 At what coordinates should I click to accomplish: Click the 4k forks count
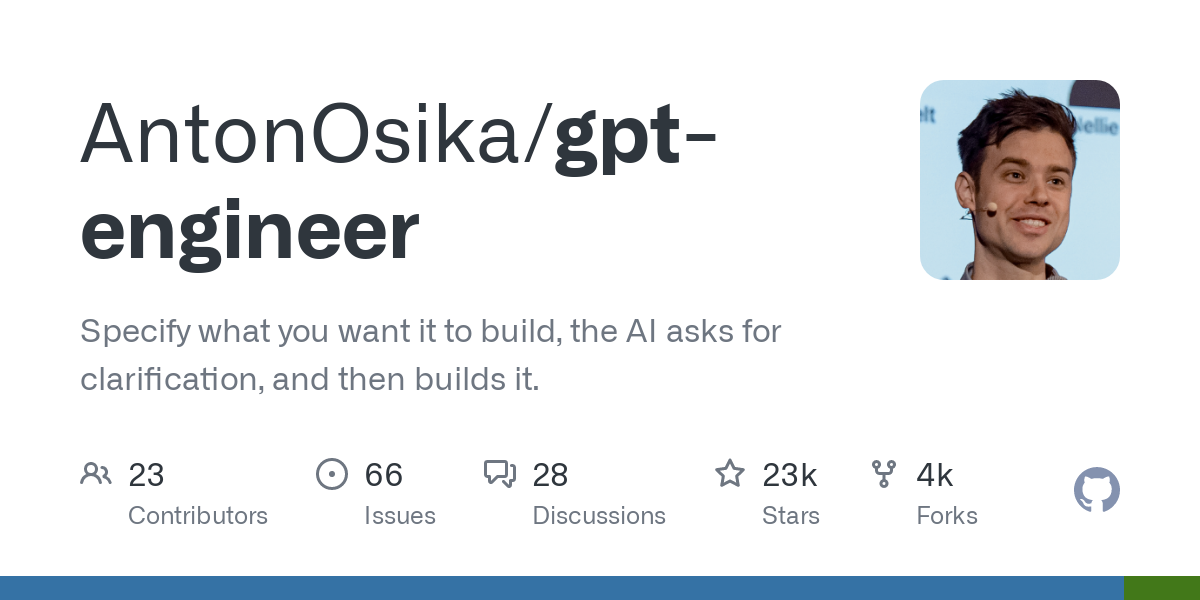coord(935,474)
